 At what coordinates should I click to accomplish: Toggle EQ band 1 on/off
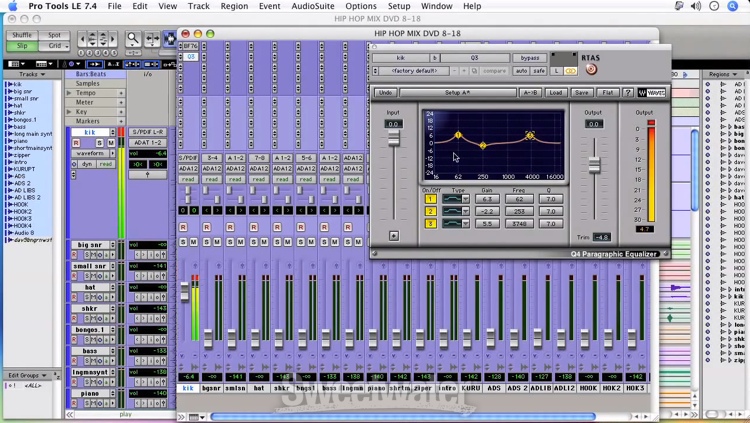pyautogui.click(x=430, y=199)
